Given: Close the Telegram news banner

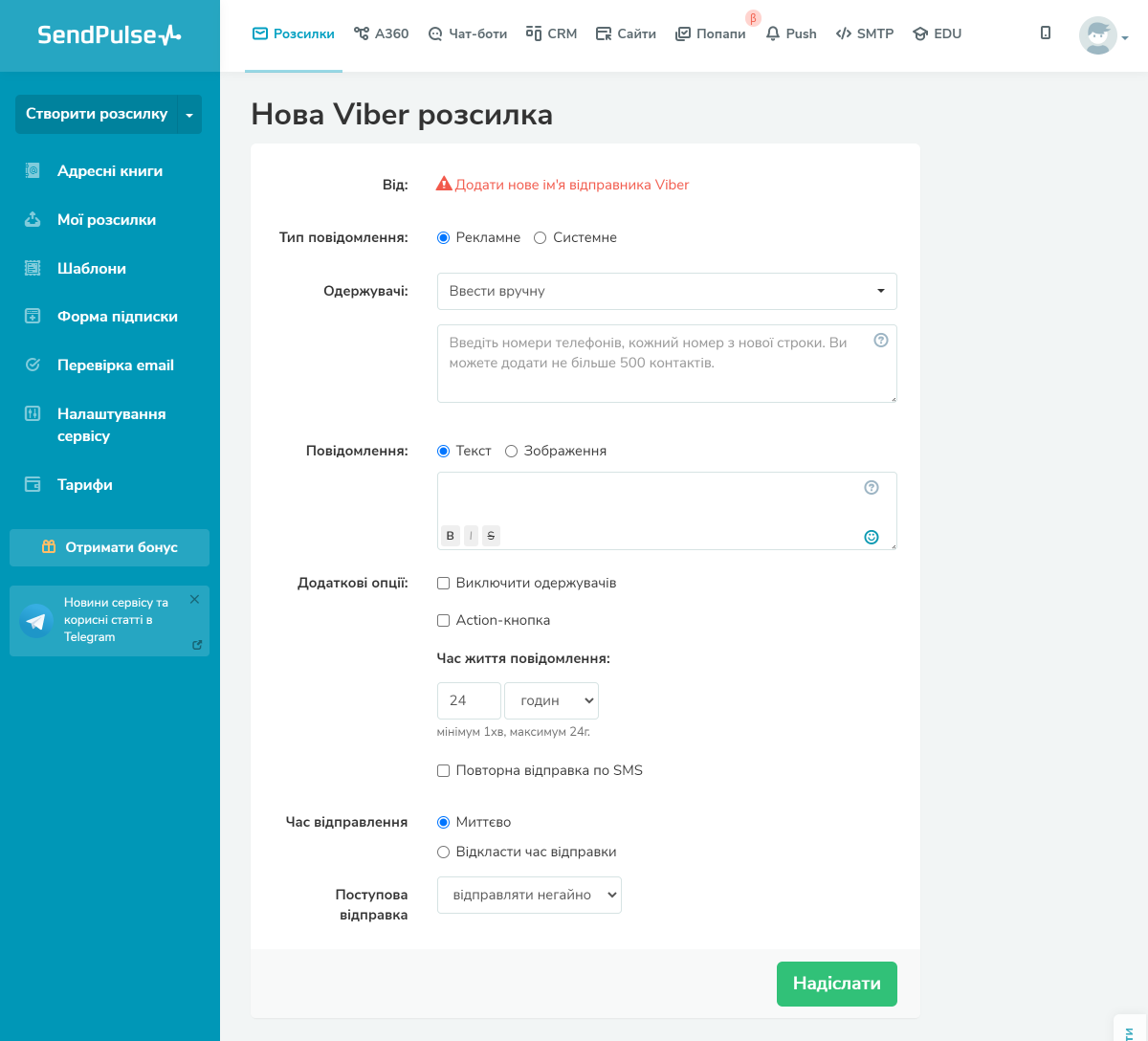Looking at the screenshot, I should coord(194,599).
